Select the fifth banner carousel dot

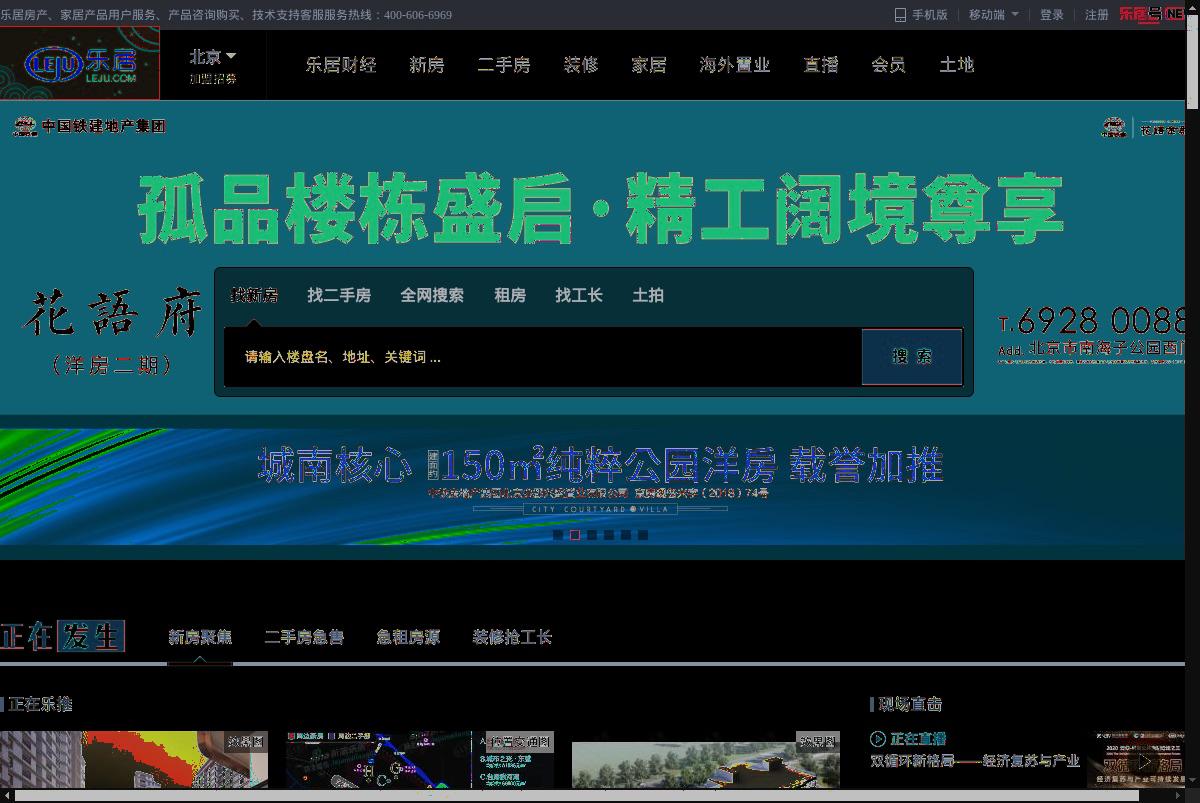[626, 535]
